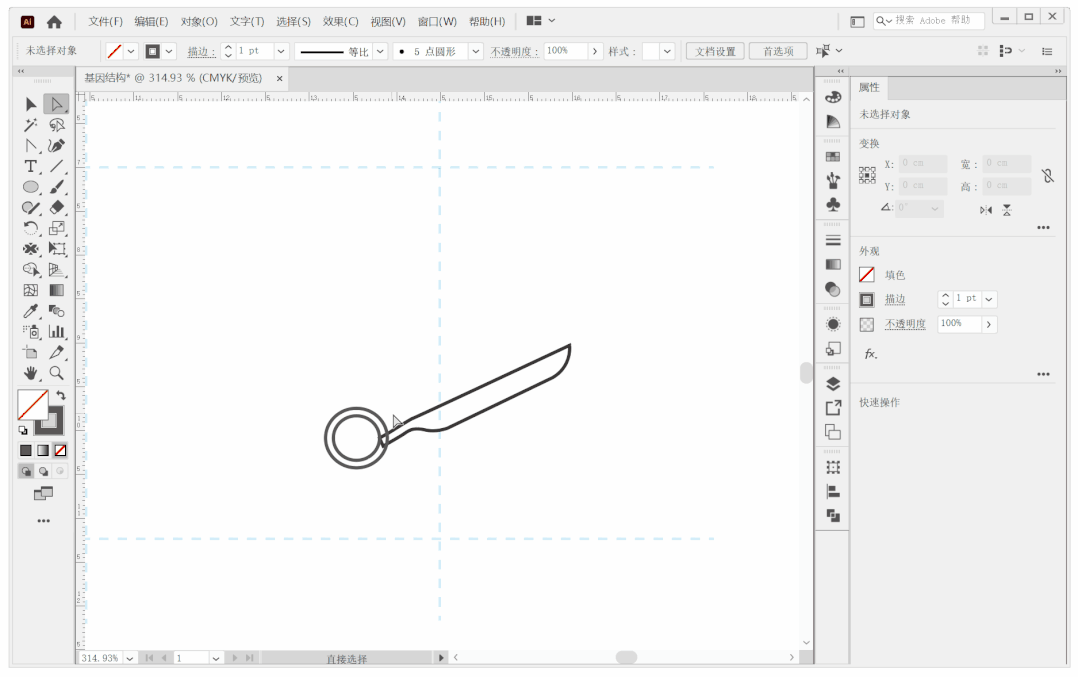Open the Symbols panel club icon
1078x677 pixels.
tap(833, 205)
